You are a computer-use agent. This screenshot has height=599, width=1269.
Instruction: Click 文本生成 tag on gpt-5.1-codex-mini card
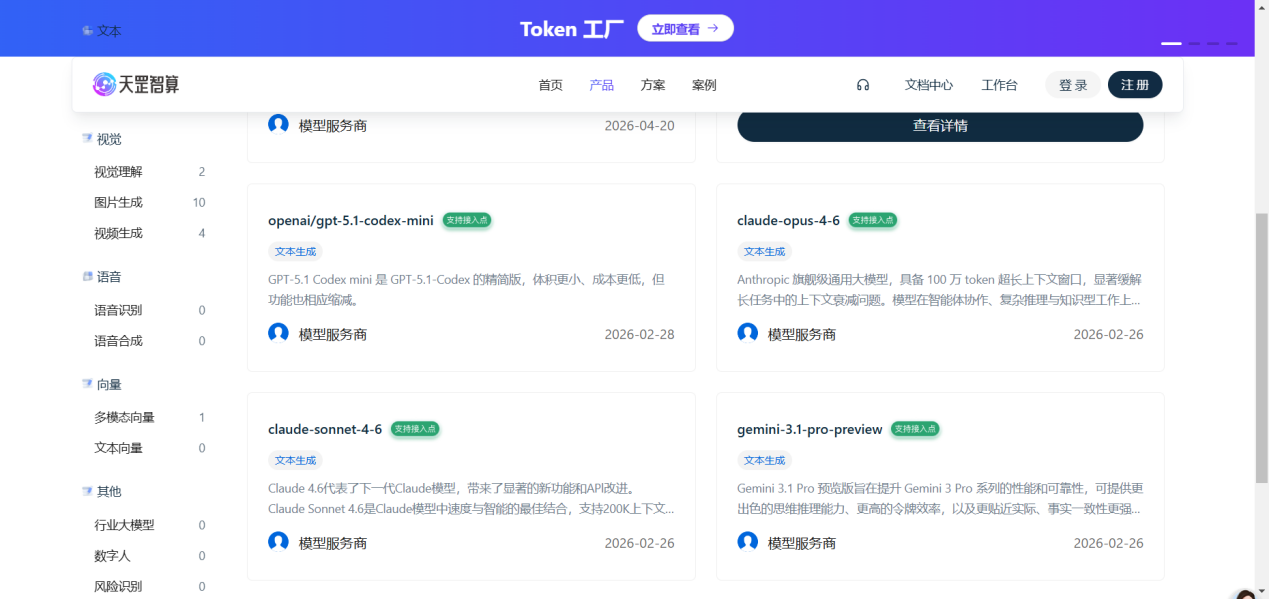pyautogui.click(x=295, y=251)
